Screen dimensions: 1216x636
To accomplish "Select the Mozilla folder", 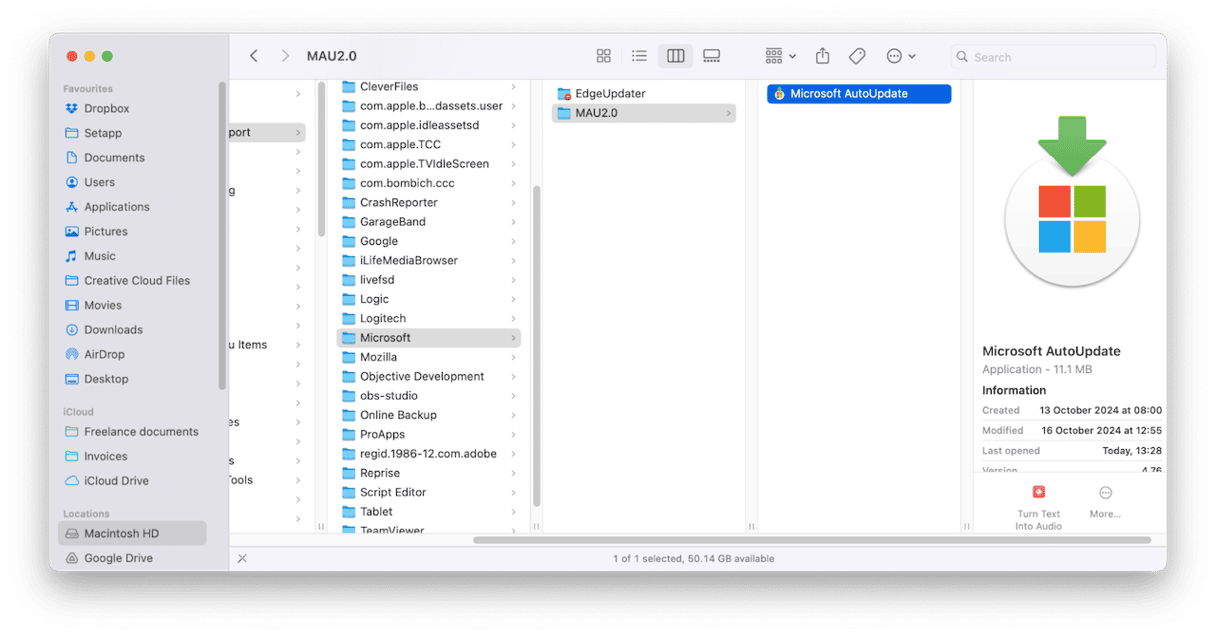I will 428,357.
